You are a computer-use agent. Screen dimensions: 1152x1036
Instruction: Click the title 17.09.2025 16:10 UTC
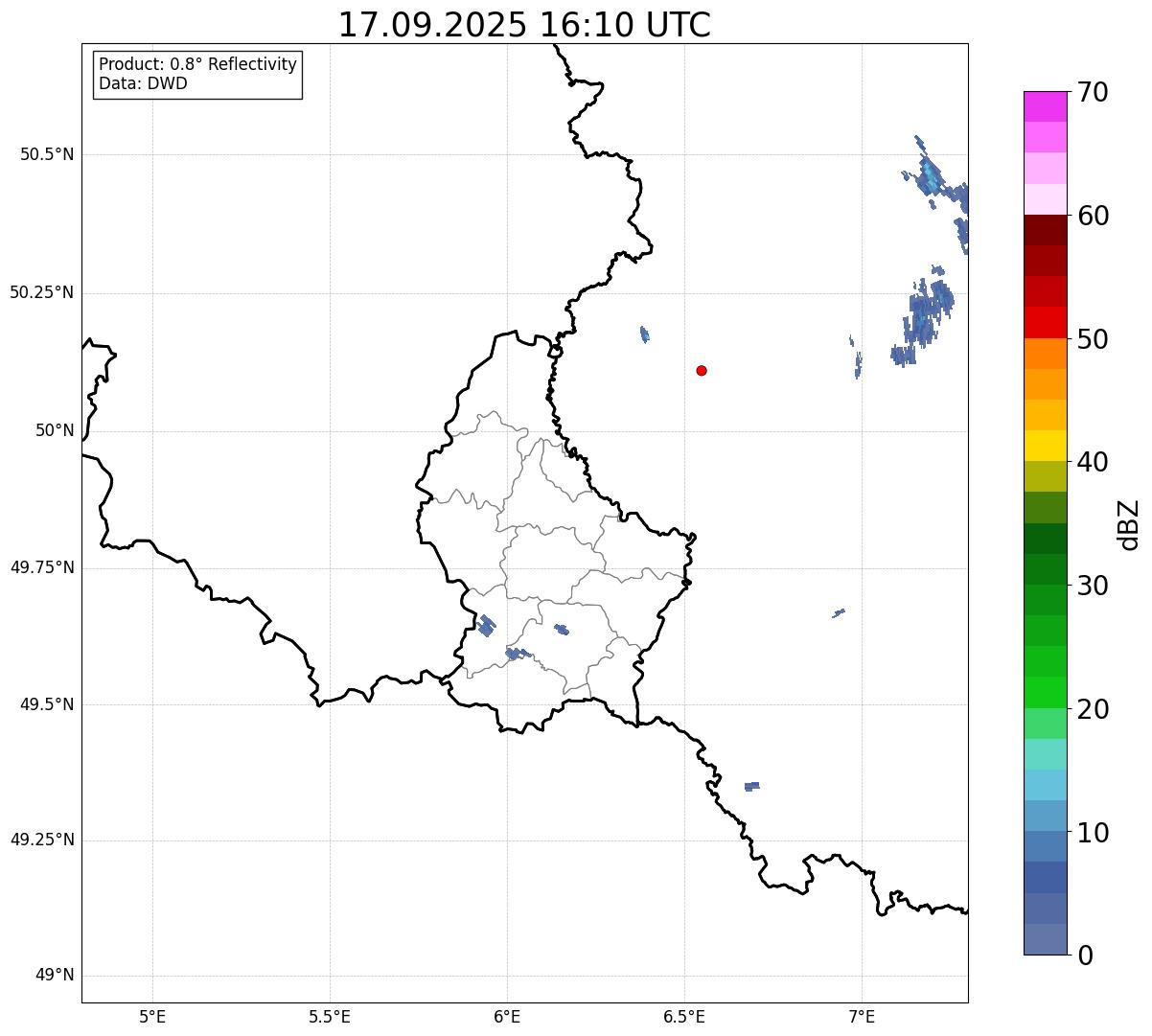click(x=524, y=24)
